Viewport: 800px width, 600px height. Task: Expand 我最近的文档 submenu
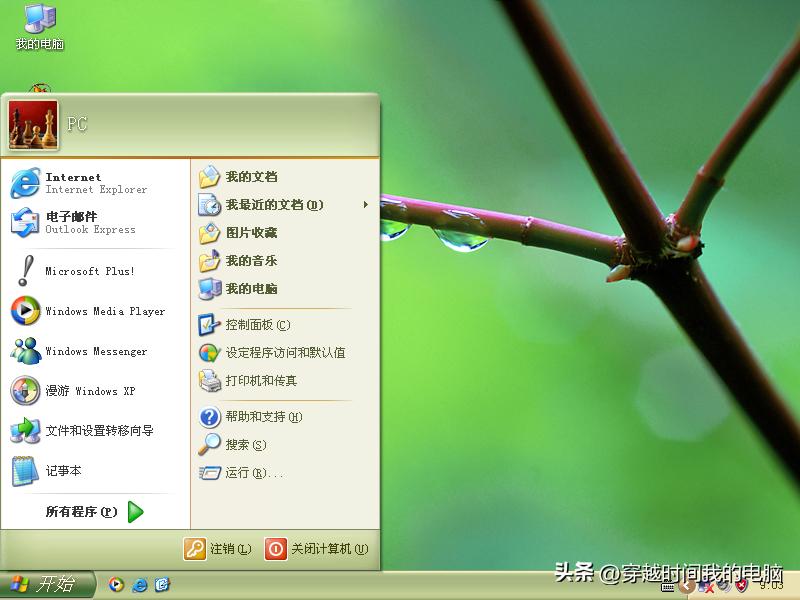[x=266, y=205]
